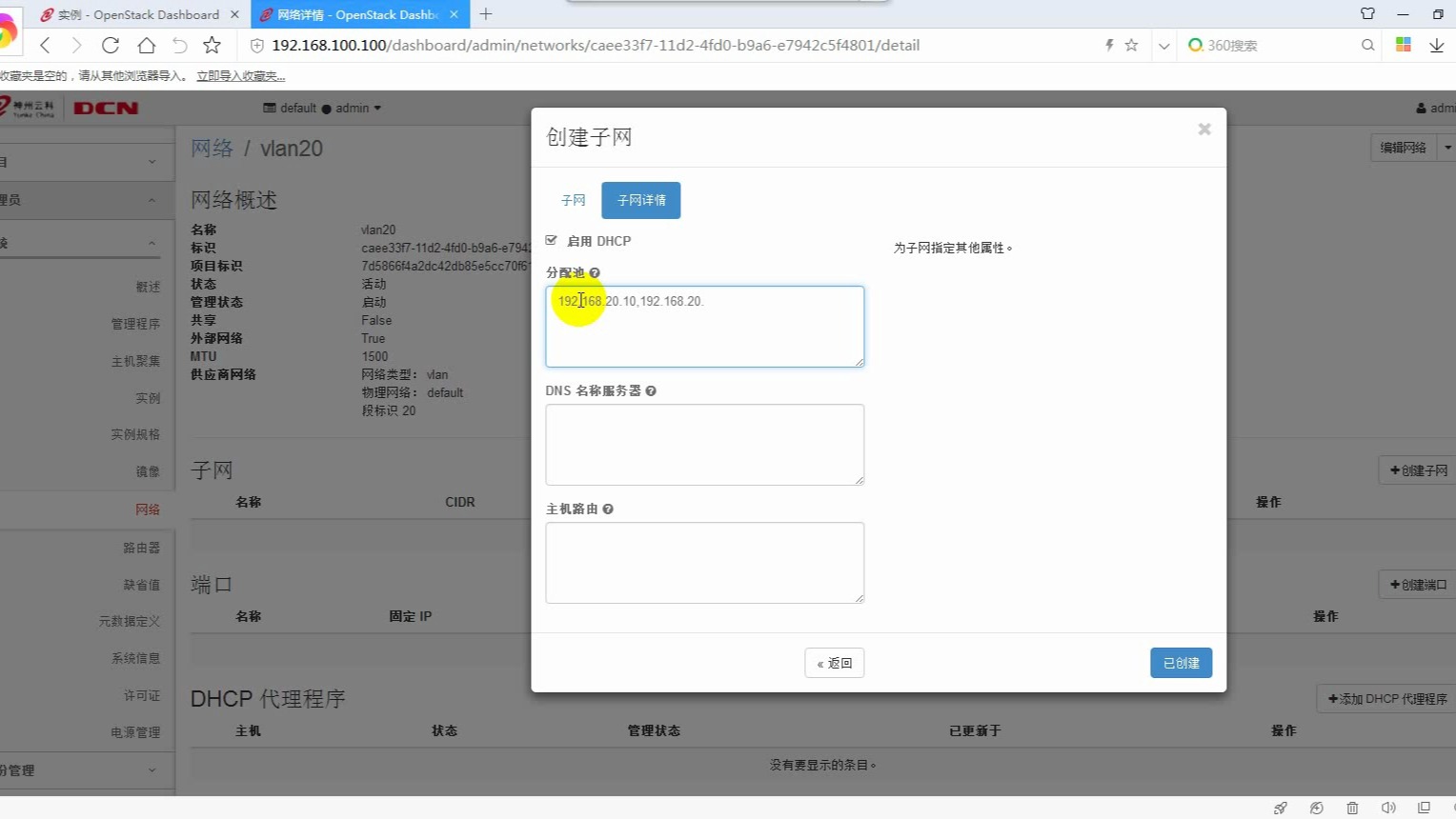
Task: Click the browser back arrow
Action: click(x=45, y=45)
